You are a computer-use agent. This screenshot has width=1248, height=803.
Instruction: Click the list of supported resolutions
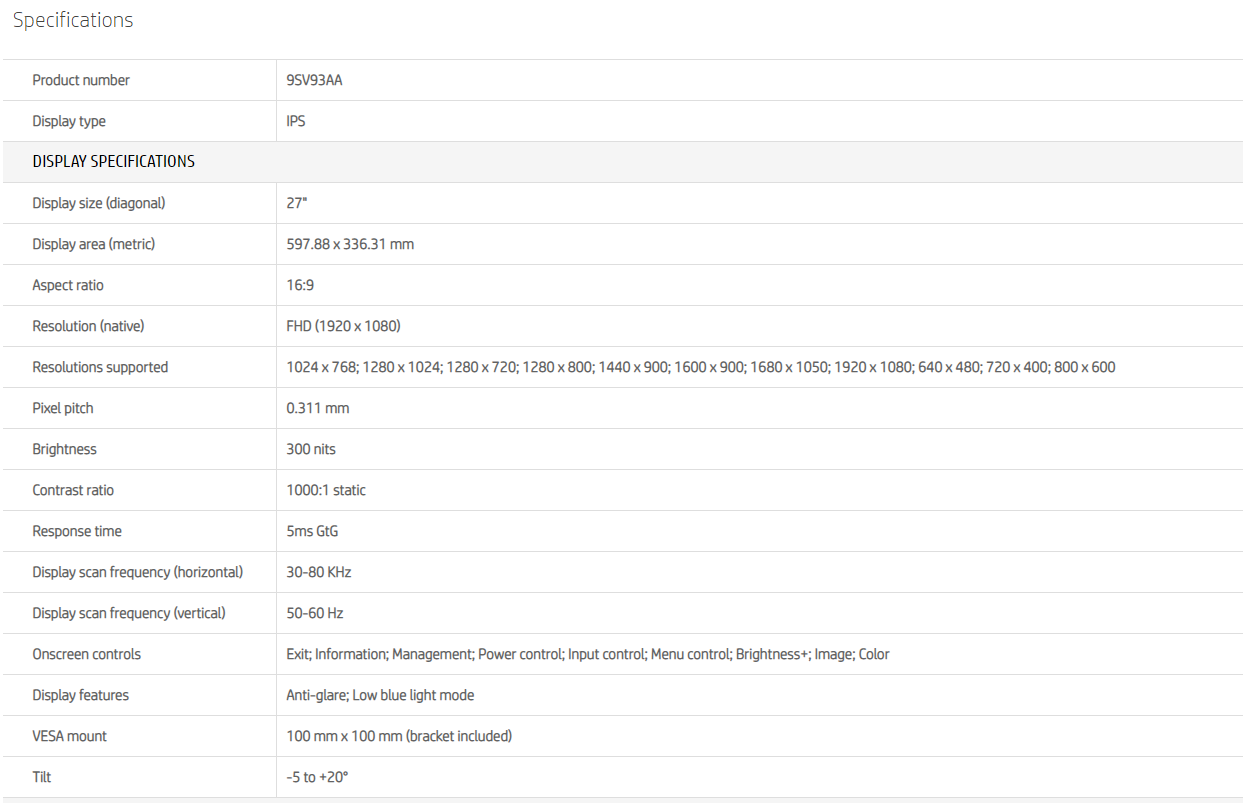[700, 367]
